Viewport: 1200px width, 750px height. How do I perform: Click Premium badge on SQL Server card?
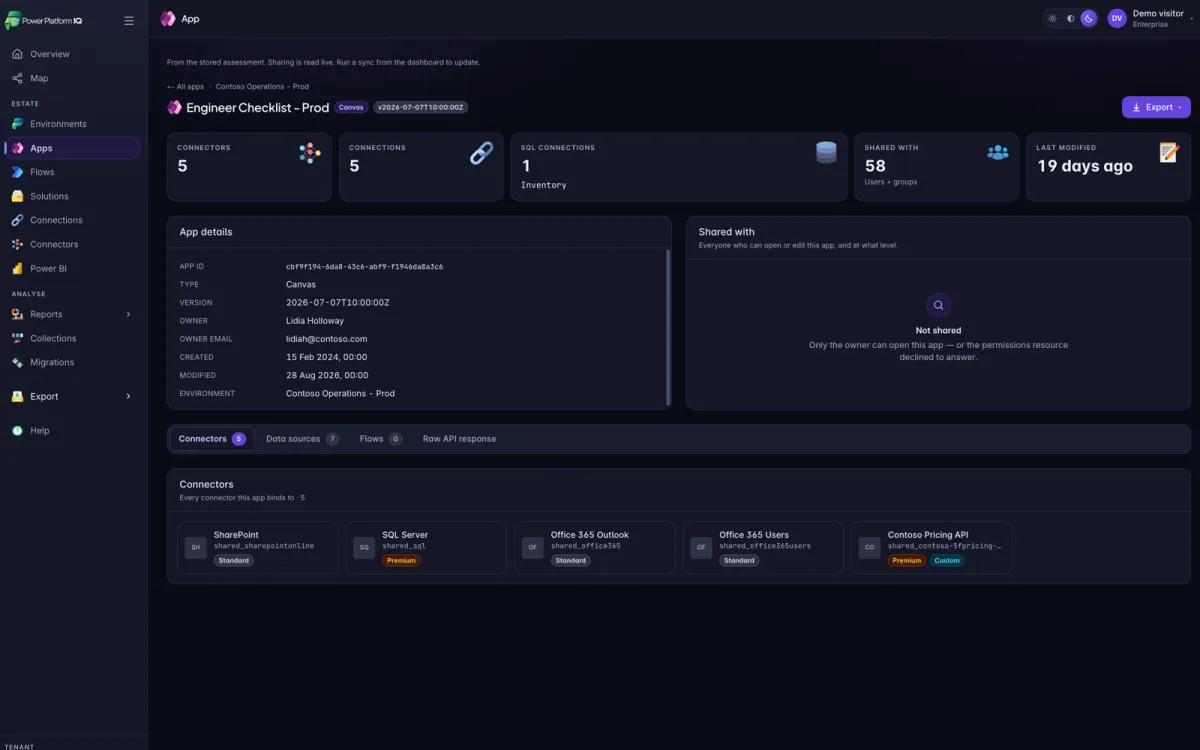pyautogui.click(x=401, y=561)
